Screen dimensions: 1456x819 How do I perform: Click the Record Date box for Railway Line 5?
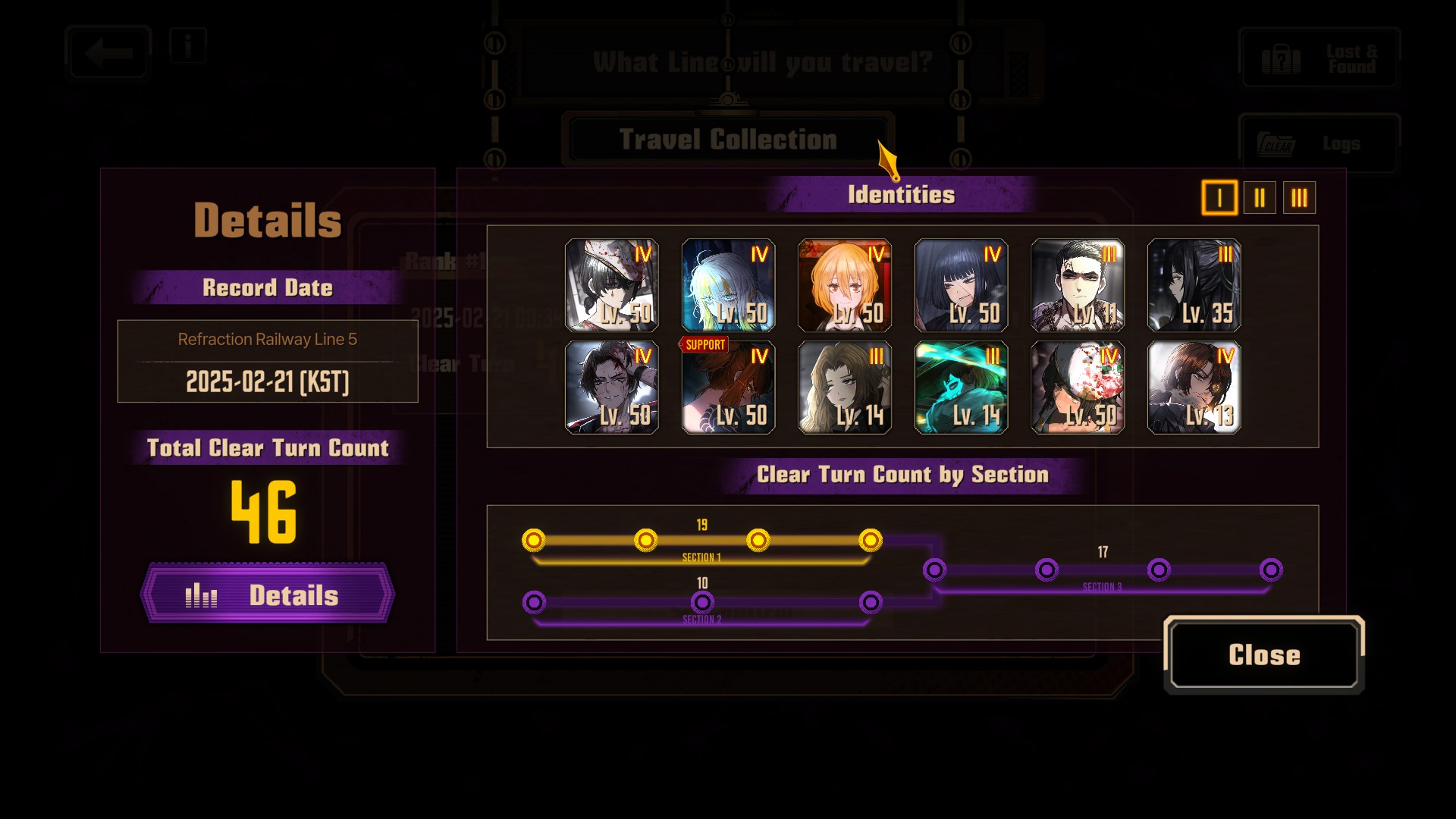pyautogui.click(x=268, y=361)
